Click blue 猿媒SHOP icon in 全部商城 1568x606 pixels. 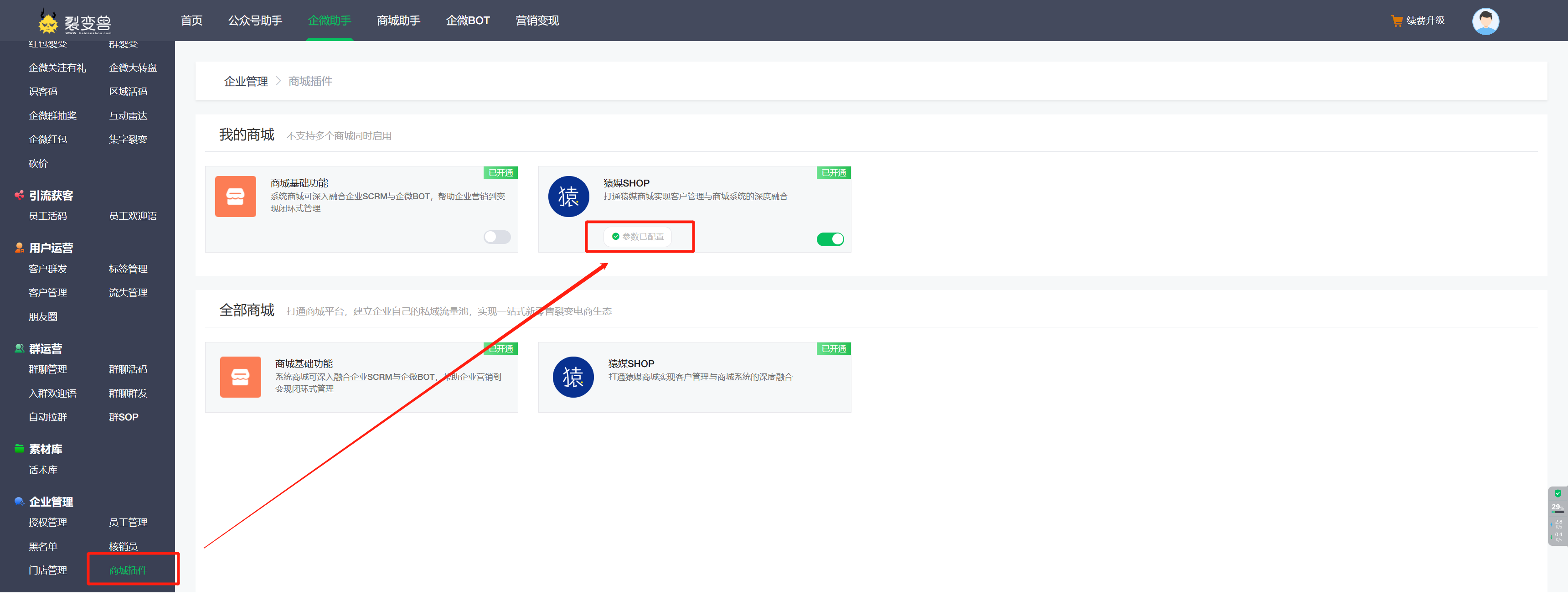click(573, 376)
